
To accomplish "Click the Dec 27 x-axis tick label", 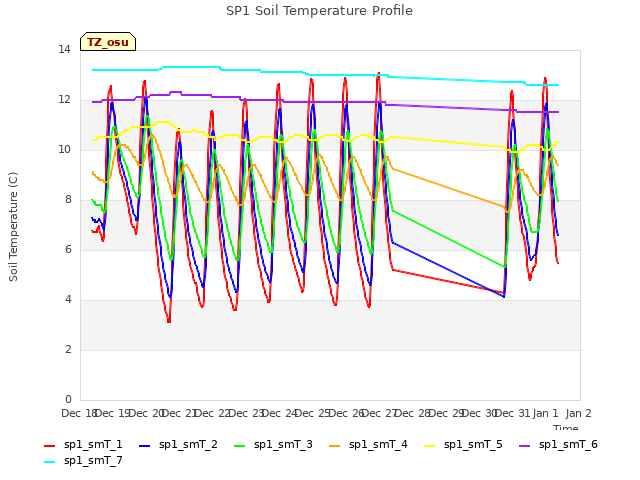I will [379, 413].
